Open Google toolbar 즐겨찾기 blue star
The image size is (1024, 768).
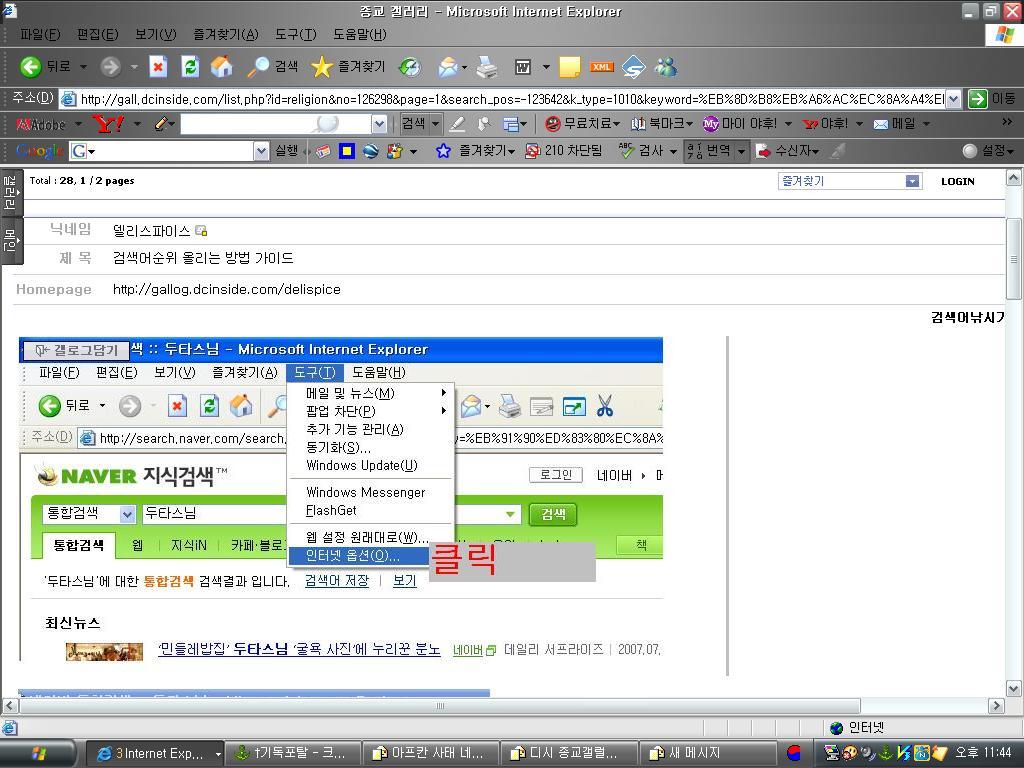point(475,151)
